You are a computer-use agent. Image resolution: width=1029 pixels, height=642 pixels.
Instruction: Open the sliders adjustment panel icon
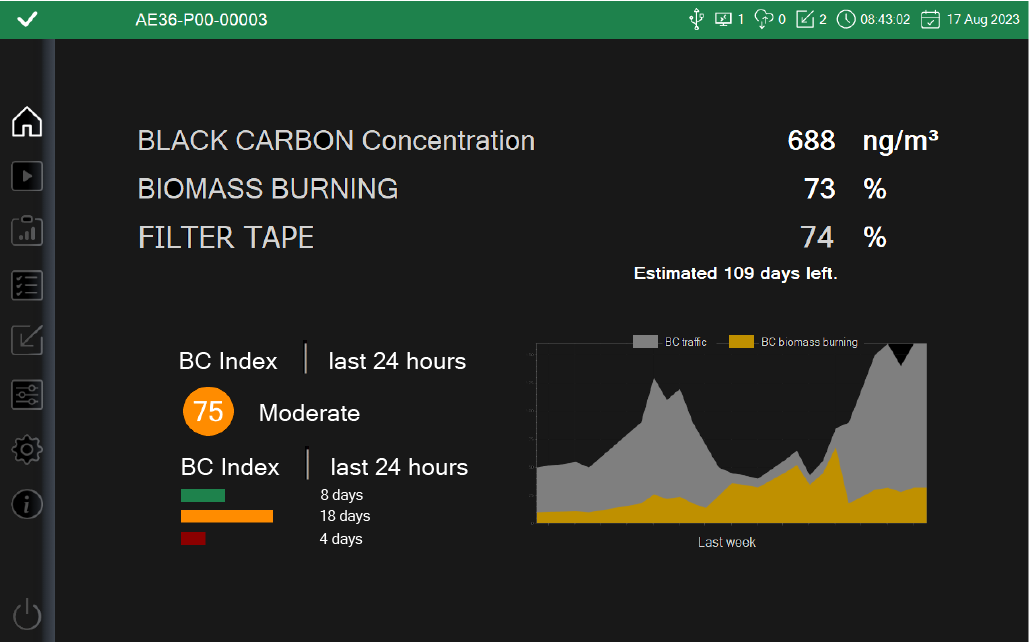click(x=27, y=395)
